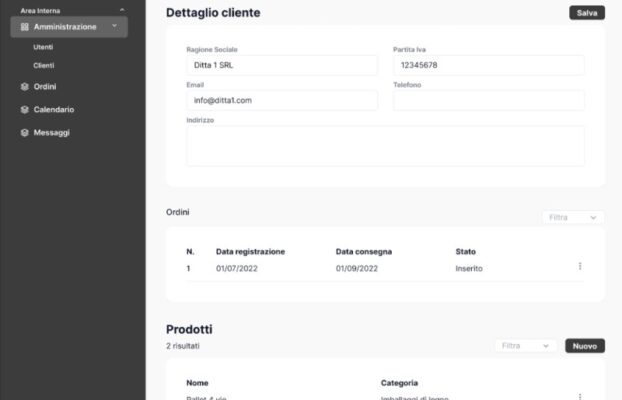Click the Amministrazione grid icon

coord(25,27)
